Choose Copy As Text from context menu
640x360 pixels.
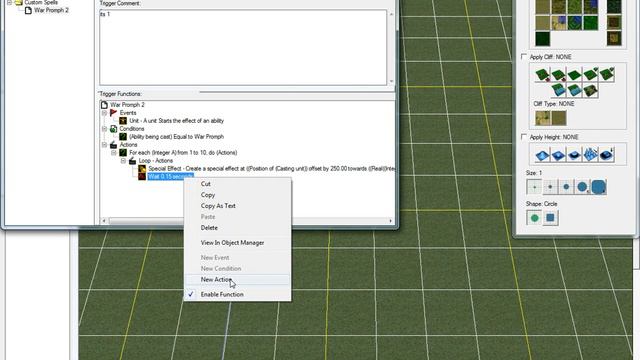(218, 206)
